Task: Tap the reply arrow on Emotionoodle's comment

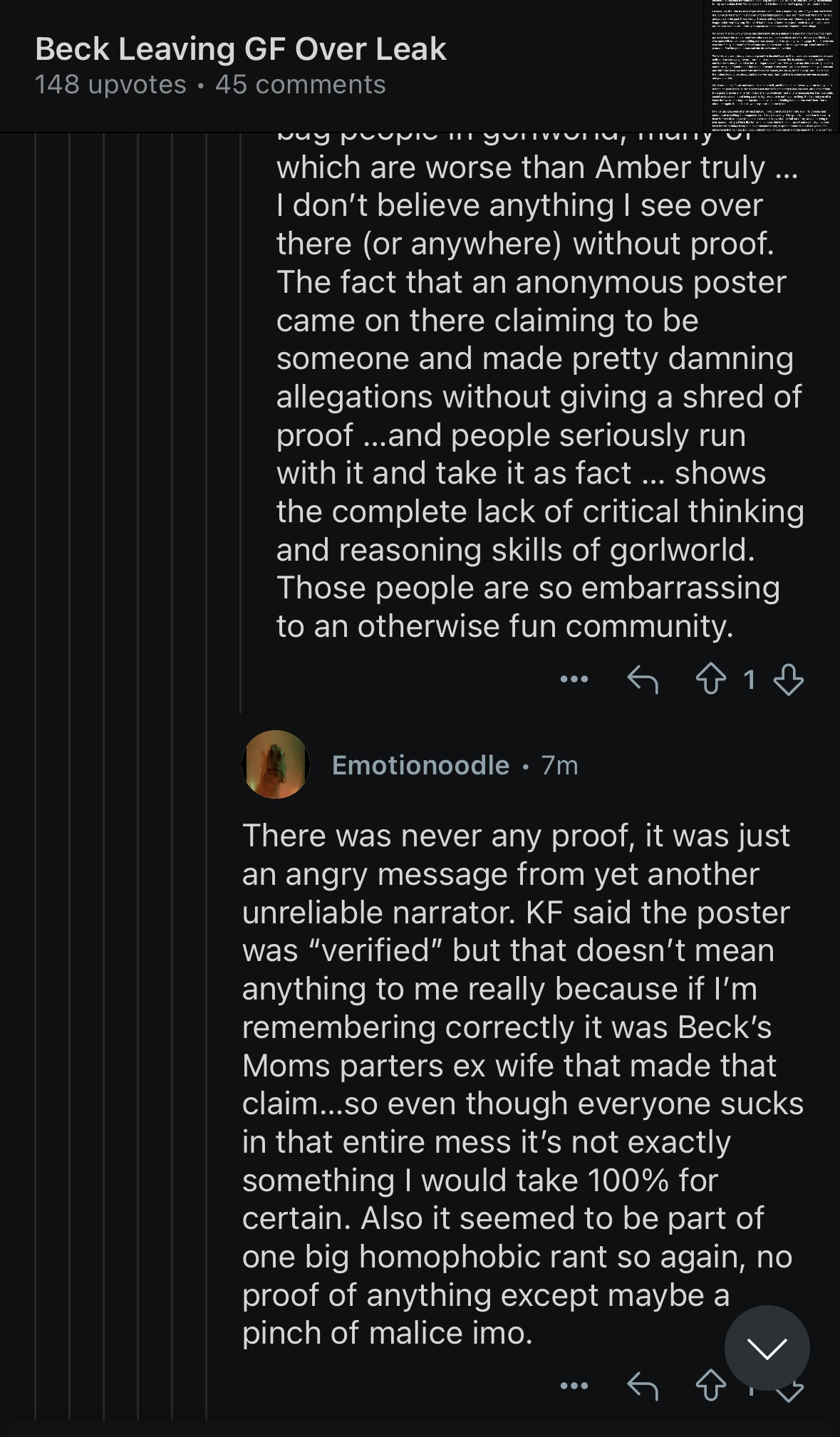Action: 642,1386
